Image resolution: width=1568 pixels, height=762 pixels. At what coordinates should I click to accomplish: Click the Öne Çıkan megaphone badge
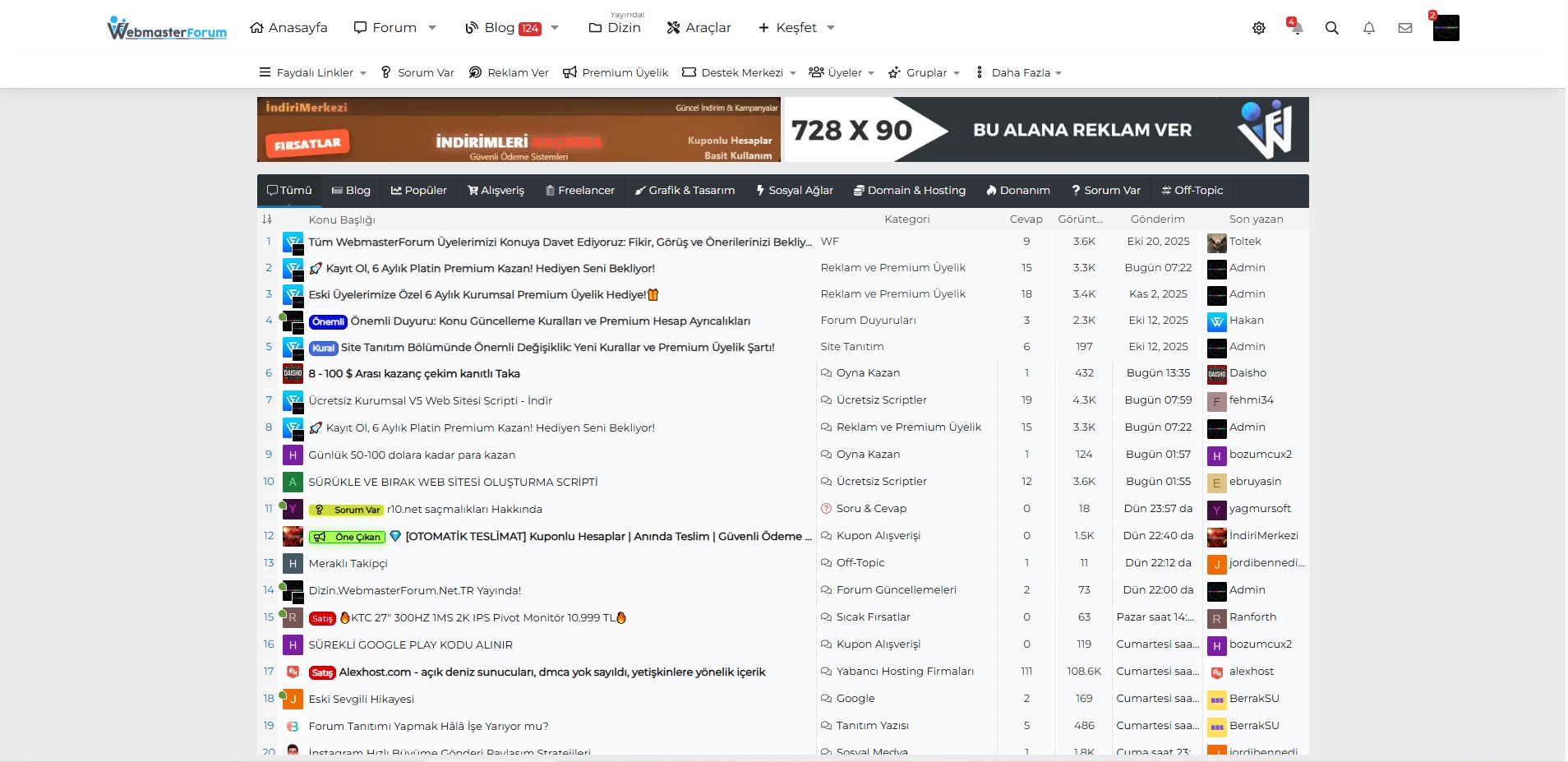coord(347,537)
